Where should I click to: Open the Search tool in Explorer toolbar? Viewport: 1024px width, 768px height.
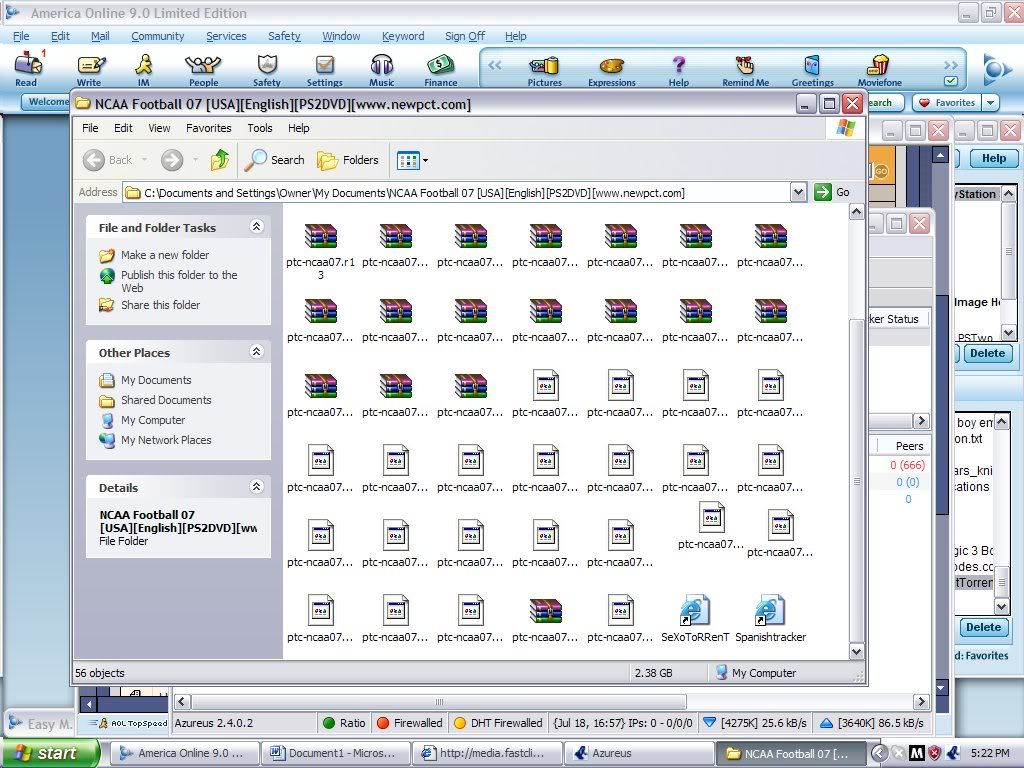coord(276,160)
